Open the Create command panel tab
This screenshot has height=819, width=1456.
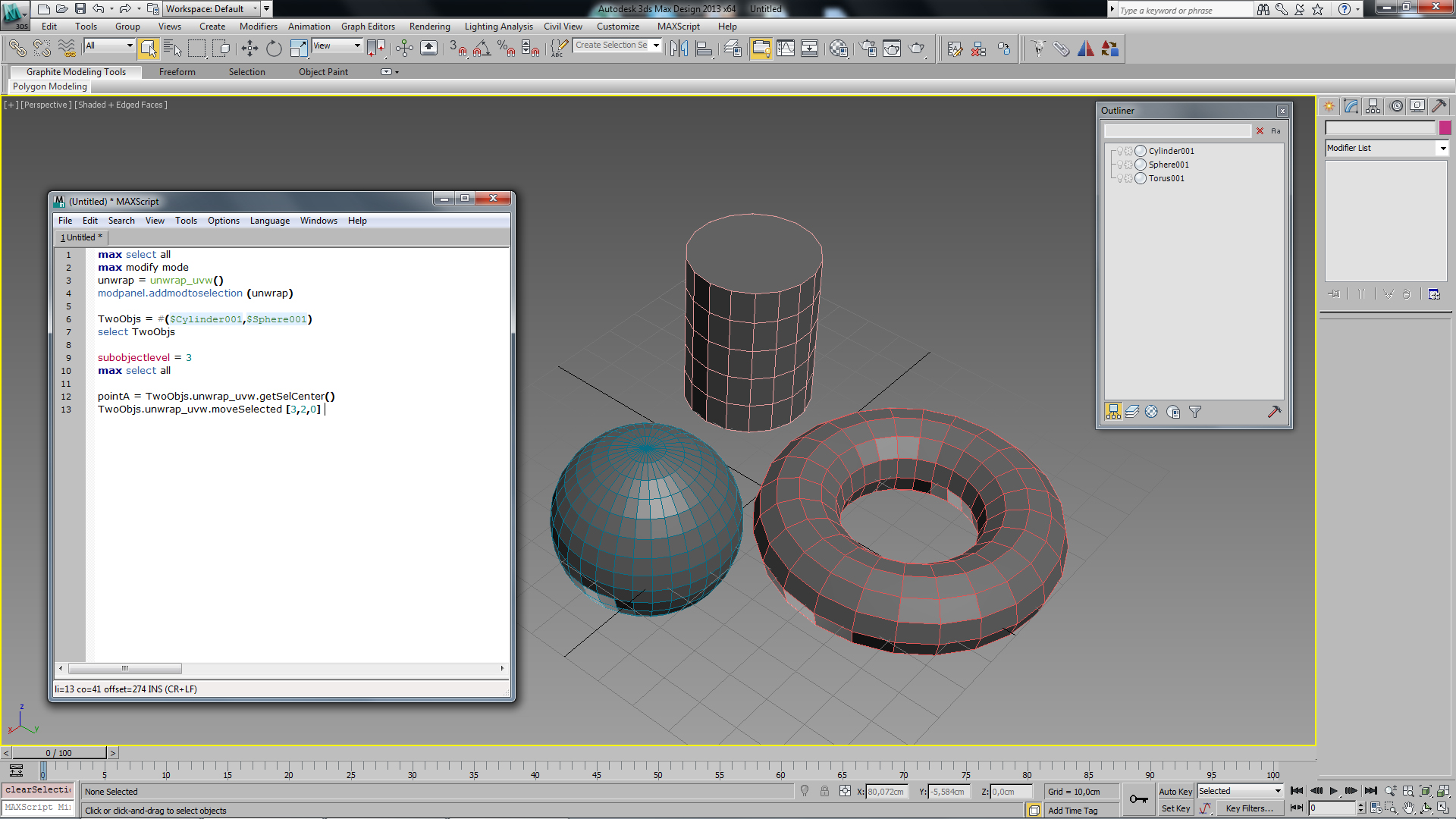1329,106
